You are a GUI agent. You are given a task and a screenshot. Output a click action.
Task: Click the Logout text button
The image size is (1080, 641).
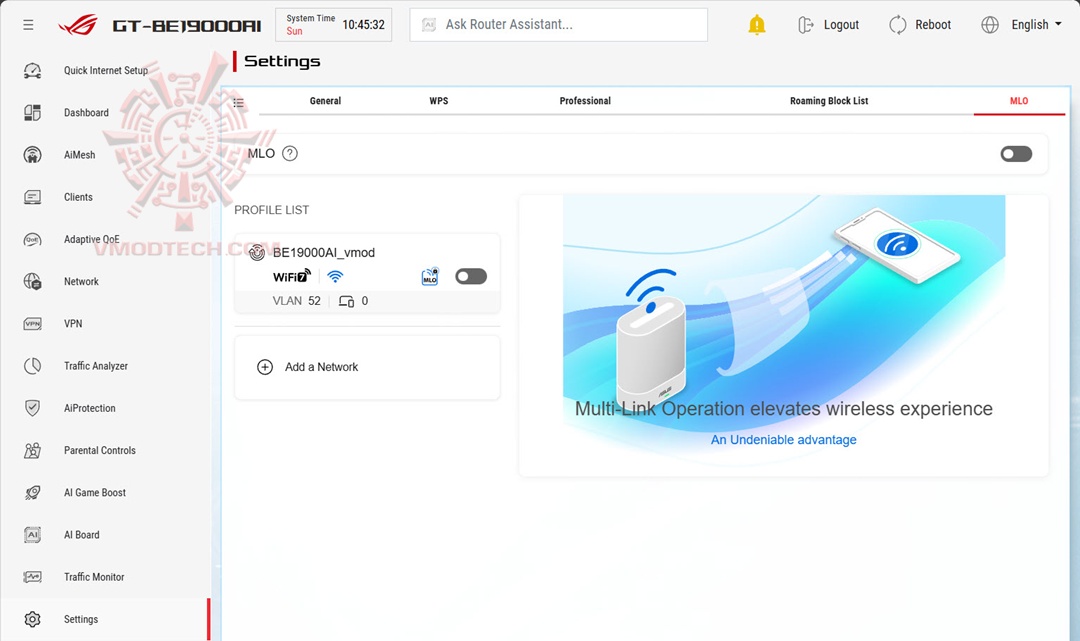841,25
